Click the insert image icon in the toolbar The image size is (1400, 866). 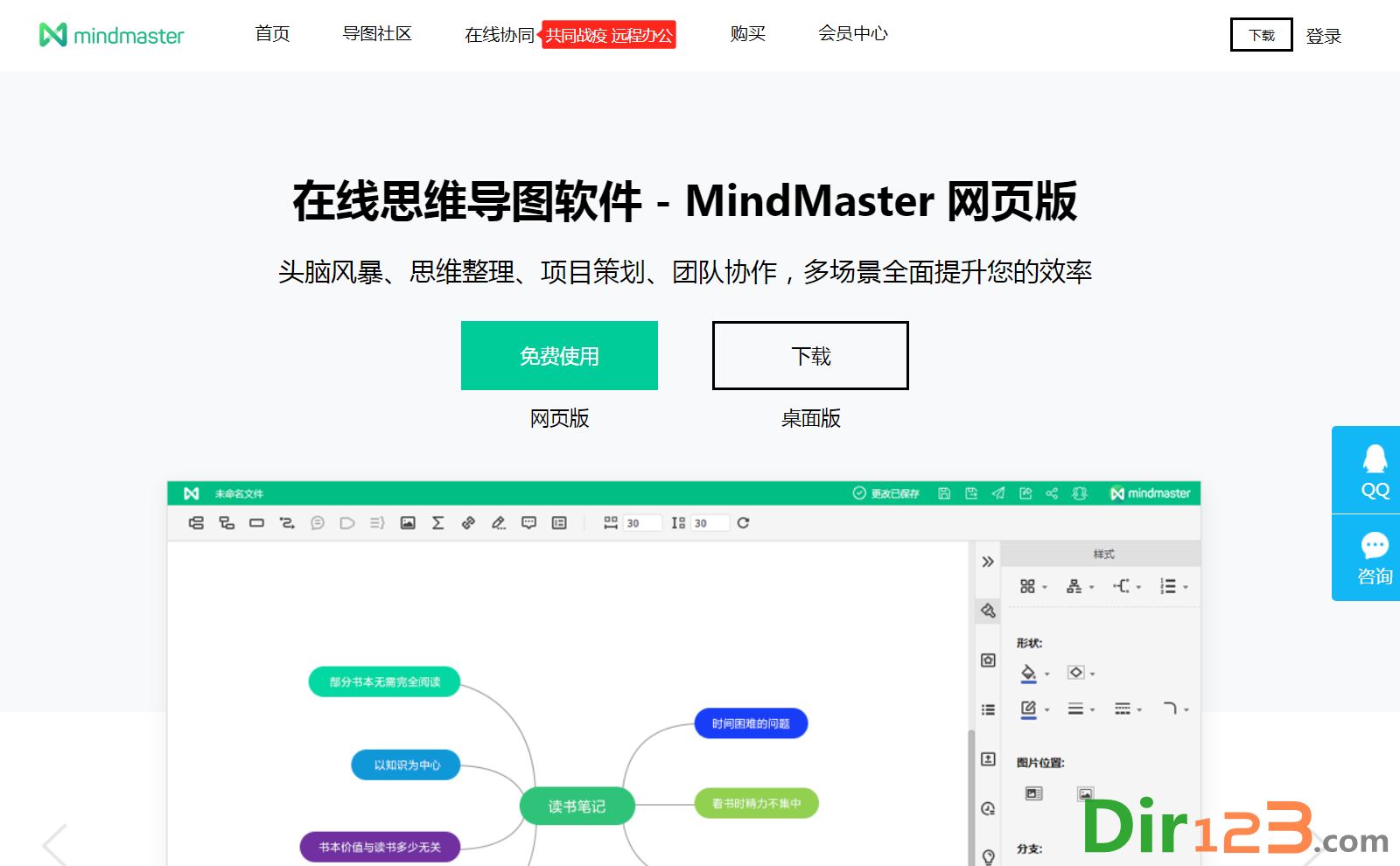pyautogui.click(x=408, y=523)
